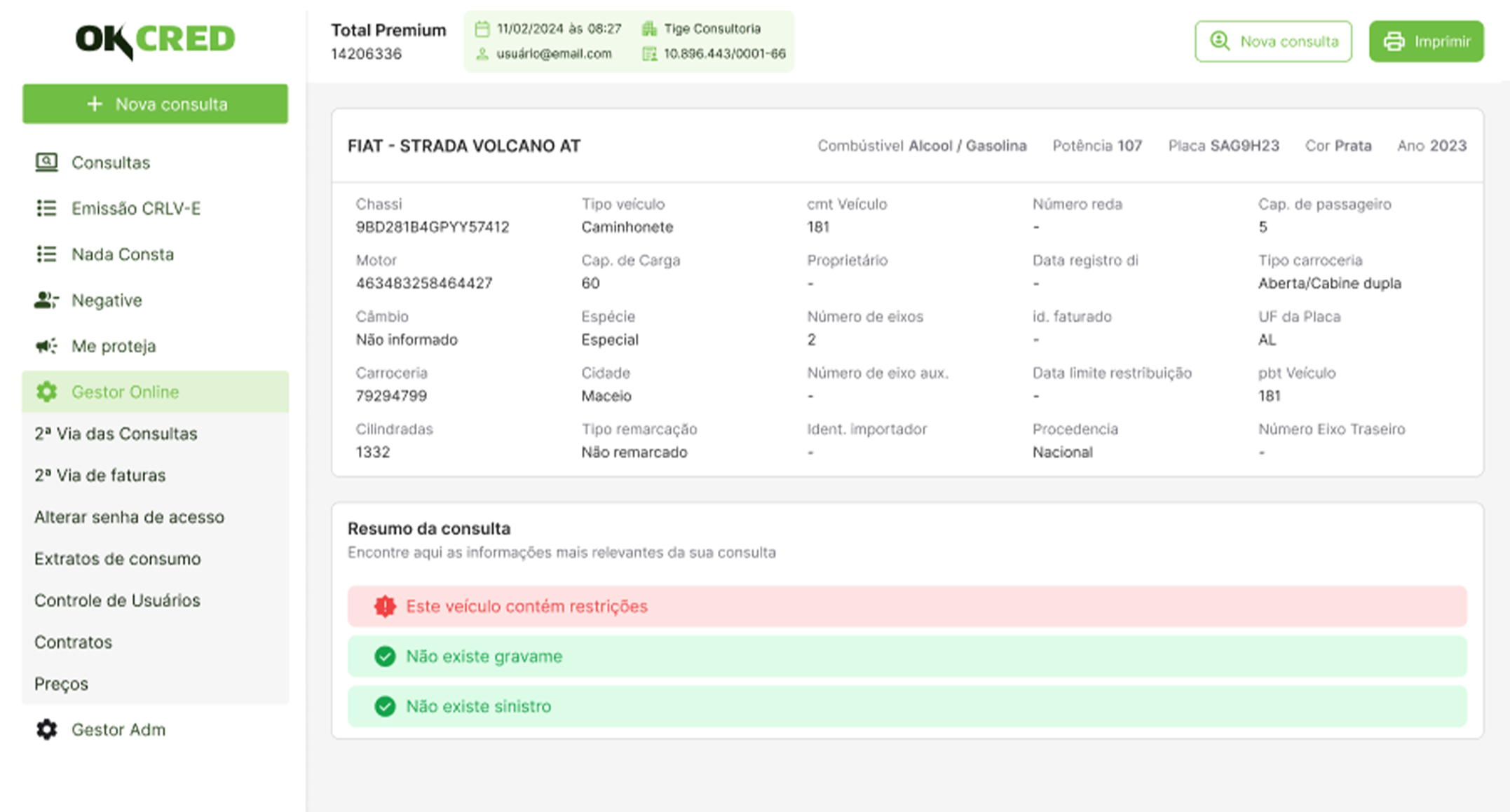Image resolution: width=1510 pixels, height=812 pixels.
Task: Open 2ª Via das Consultas
Action: 116,434
